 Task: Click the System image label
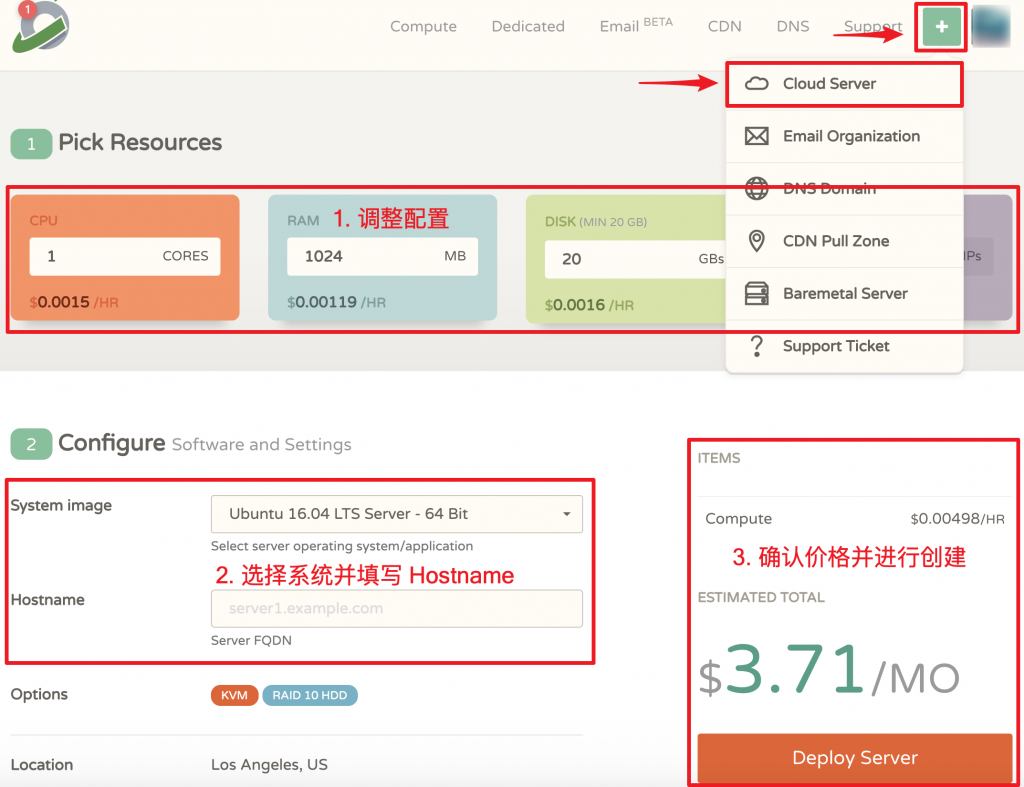[x=61, y=506]
